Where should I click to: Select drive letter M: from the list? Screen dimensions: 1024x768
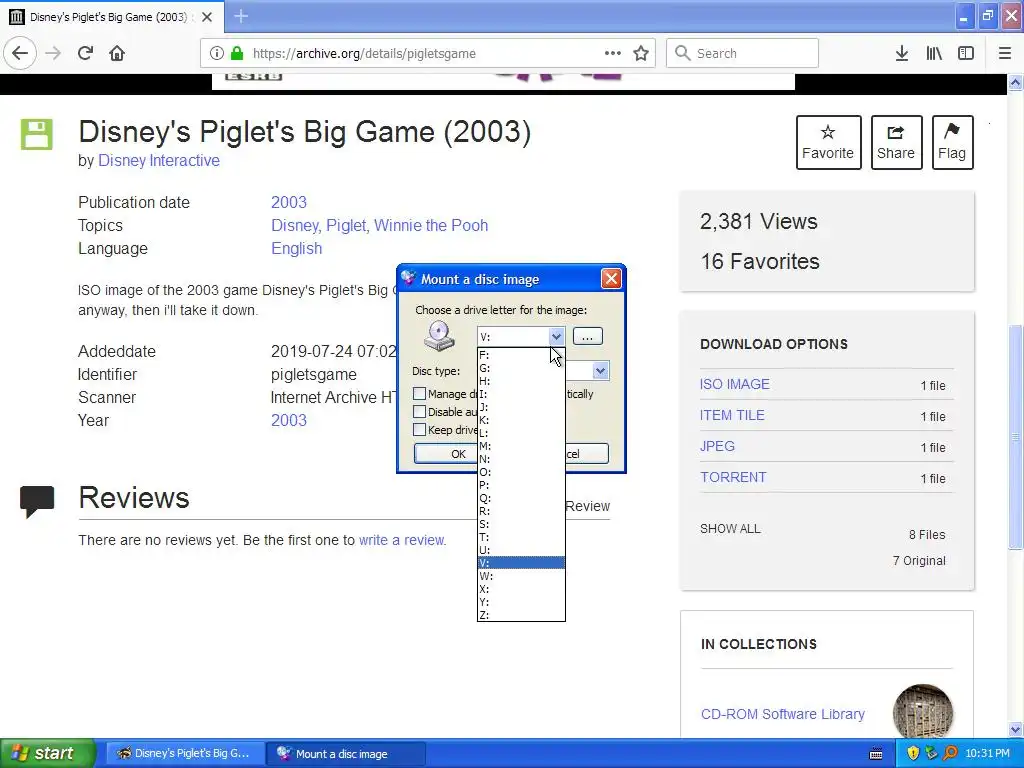(521, 446)
